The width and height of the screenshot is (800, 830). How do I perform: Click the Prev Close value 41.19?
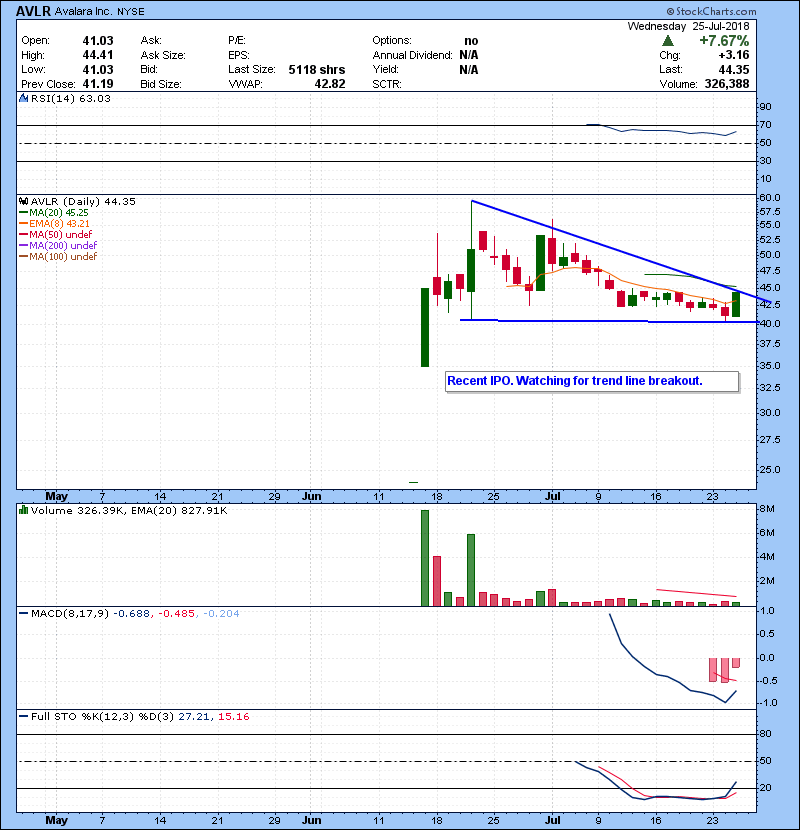(x=98, y=84)
